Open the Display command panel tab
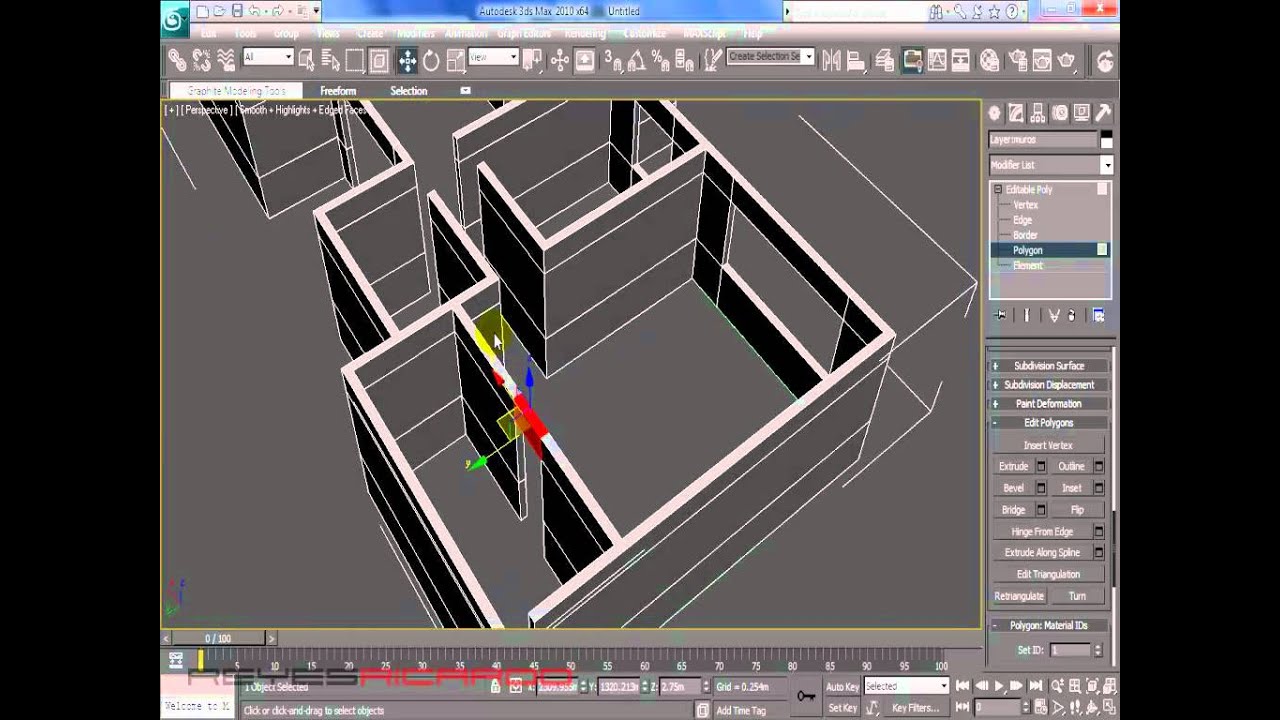The height and width of the screenshot is (720, 1280). pos(1082,113)
